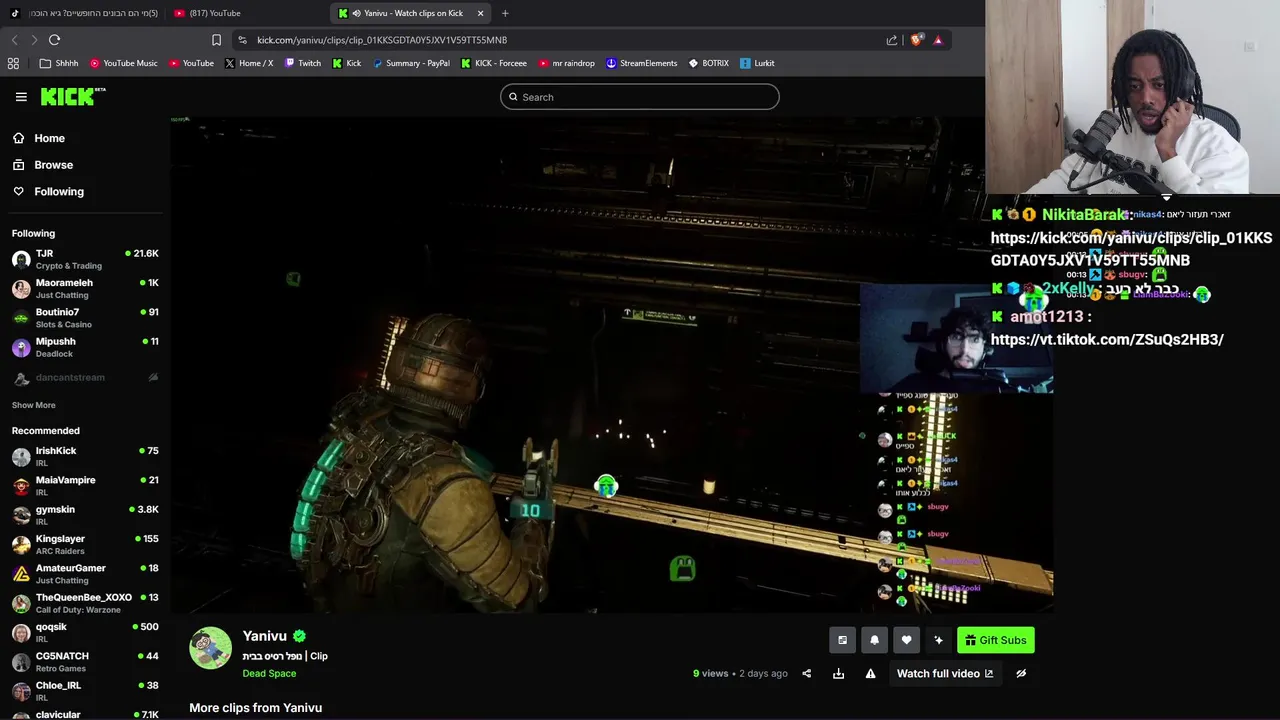
Task: Open Shhhh bookmarks folder
Action: [59, 63]
